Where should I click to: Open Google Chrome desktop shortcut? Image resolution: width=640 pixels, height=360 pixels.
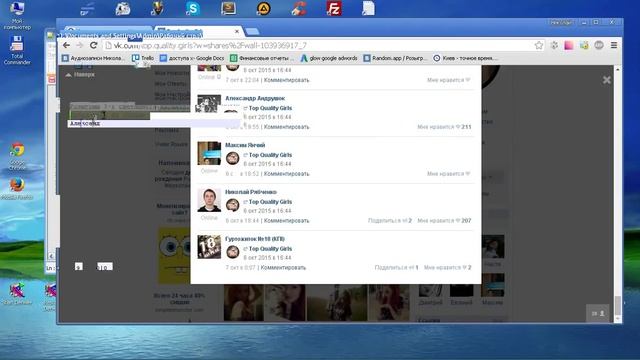[17, 157]
